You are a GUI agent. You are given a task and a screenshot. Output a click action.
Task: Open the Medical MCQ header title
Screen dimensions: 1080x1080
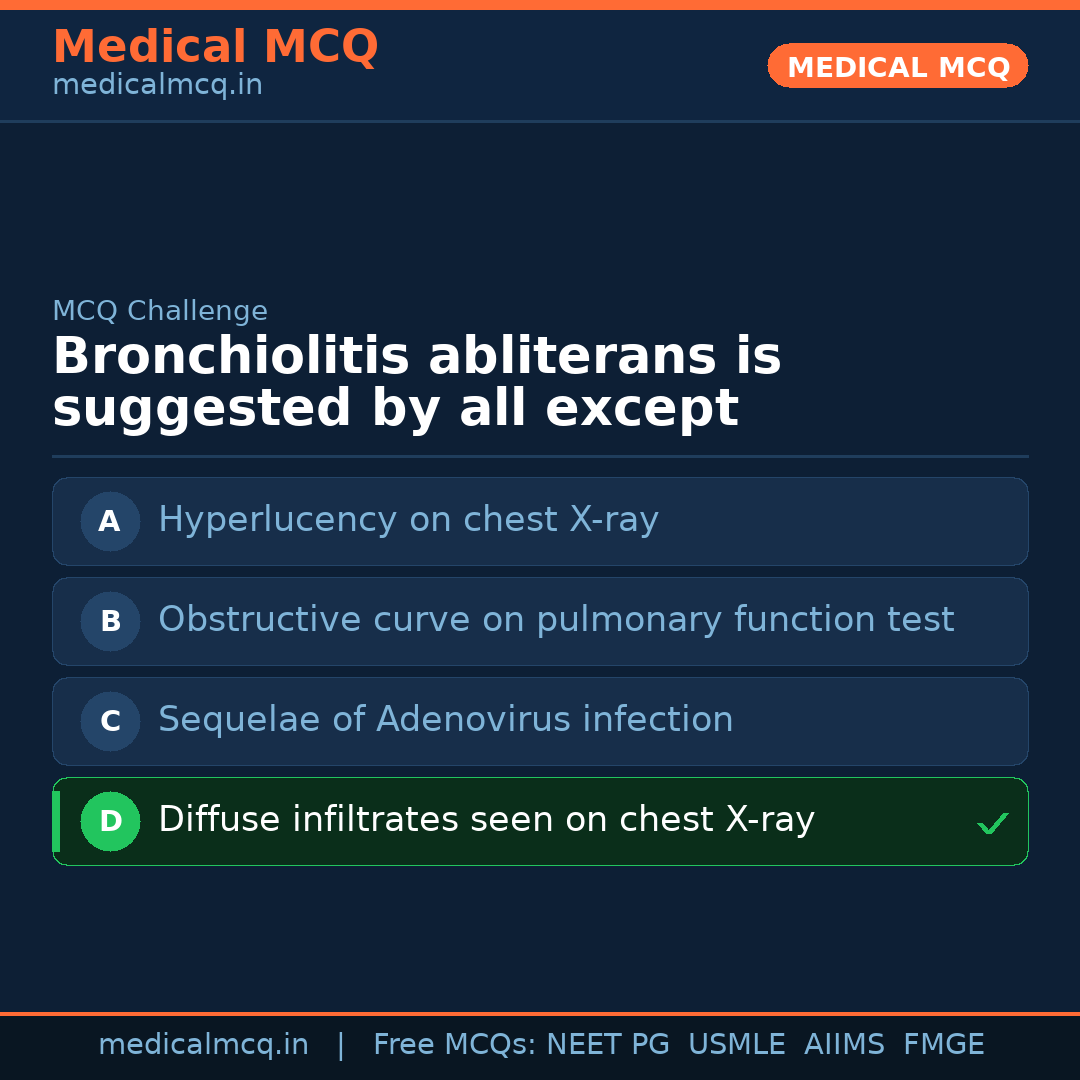point(215,47)
